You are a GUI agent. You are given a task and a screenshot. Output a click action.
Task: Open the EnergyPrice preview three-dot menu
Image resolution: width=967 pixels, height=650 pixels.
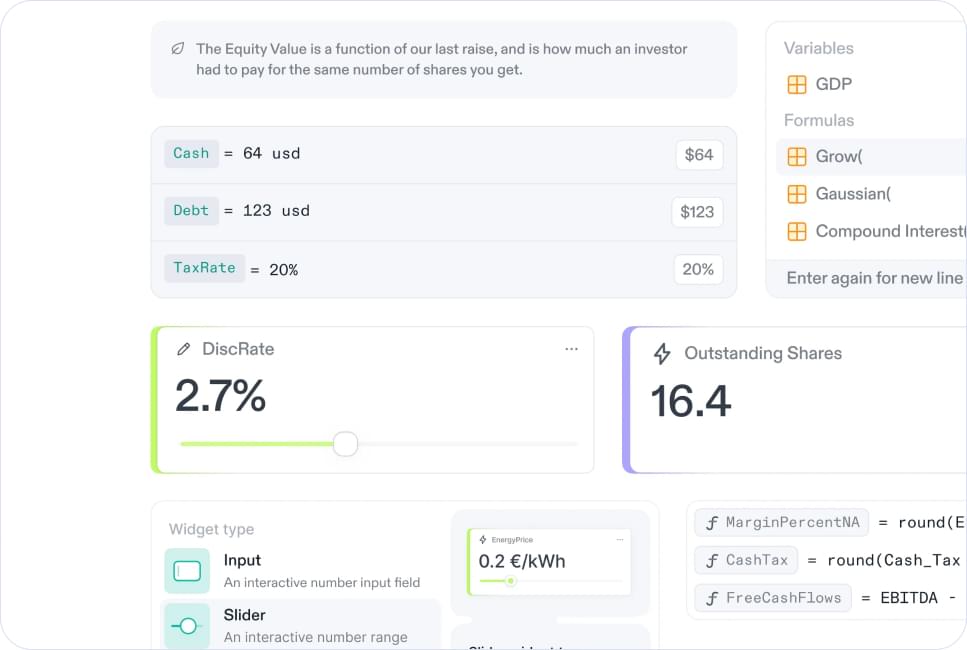(620, 540)
